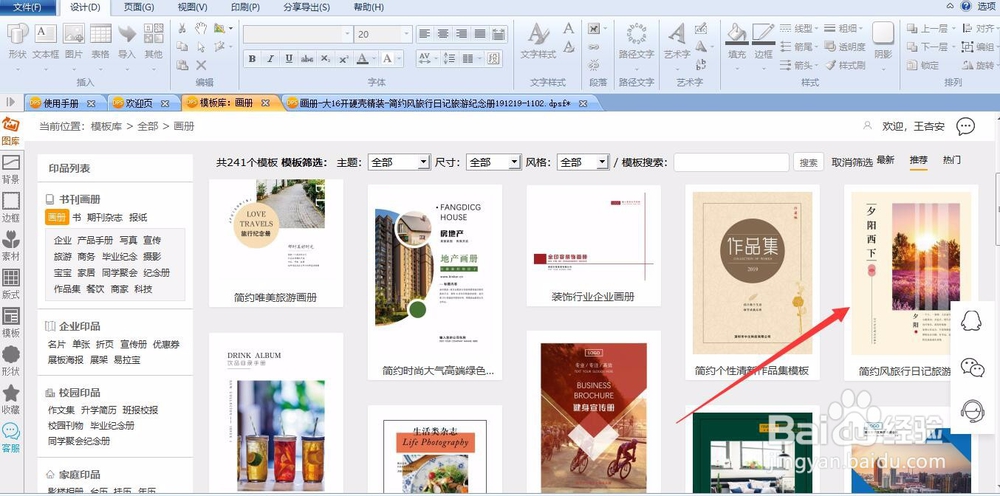Toggle center text alignment
This screenshot has width=1000, height=496.
pyautogui.click(x=443, y=34)
